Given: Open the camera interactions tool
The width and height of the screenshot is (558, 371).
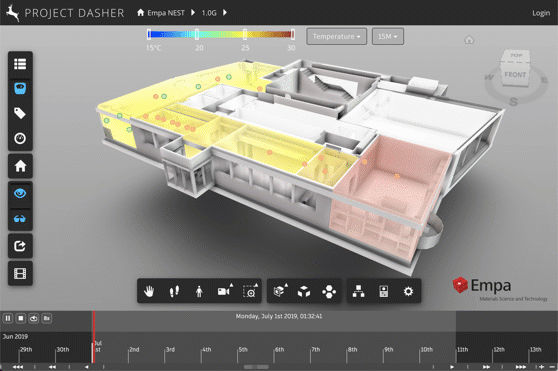Looking at the screenshot, I should point(225,291).
